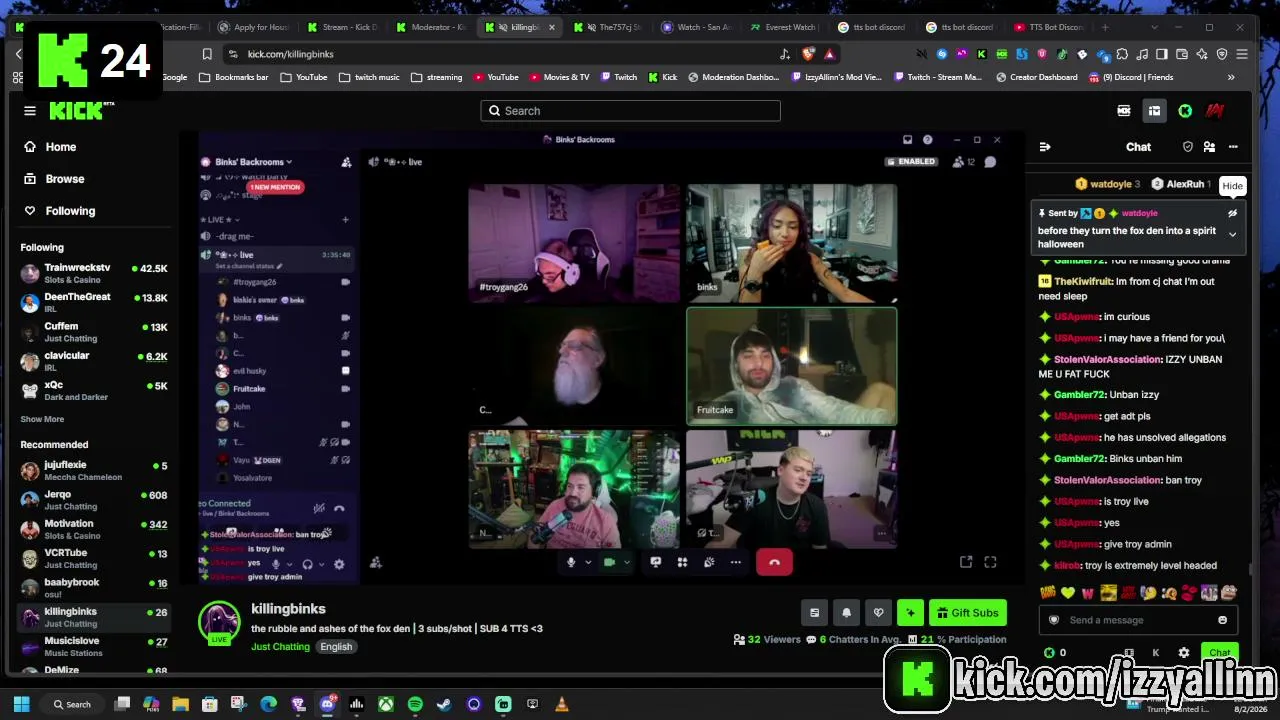
Task: Click the English language tag
Action: click(336, 647)
